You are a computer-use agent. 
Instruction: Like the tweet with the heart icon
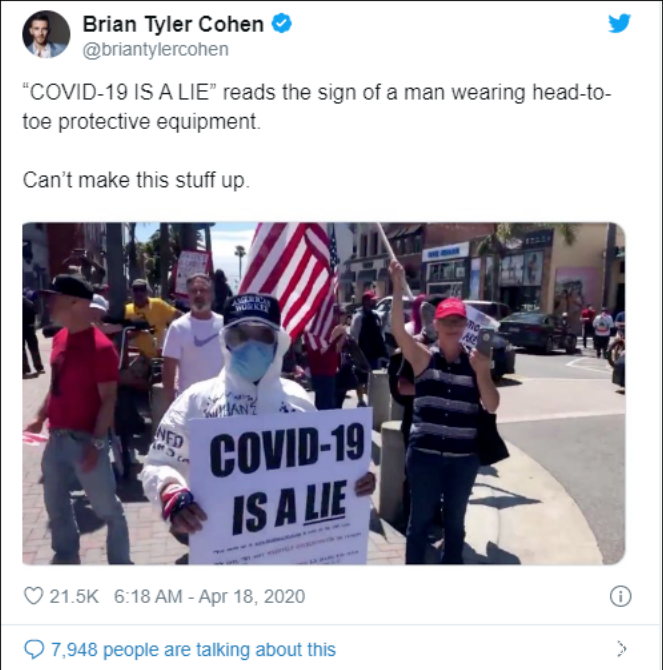[33, 596]
